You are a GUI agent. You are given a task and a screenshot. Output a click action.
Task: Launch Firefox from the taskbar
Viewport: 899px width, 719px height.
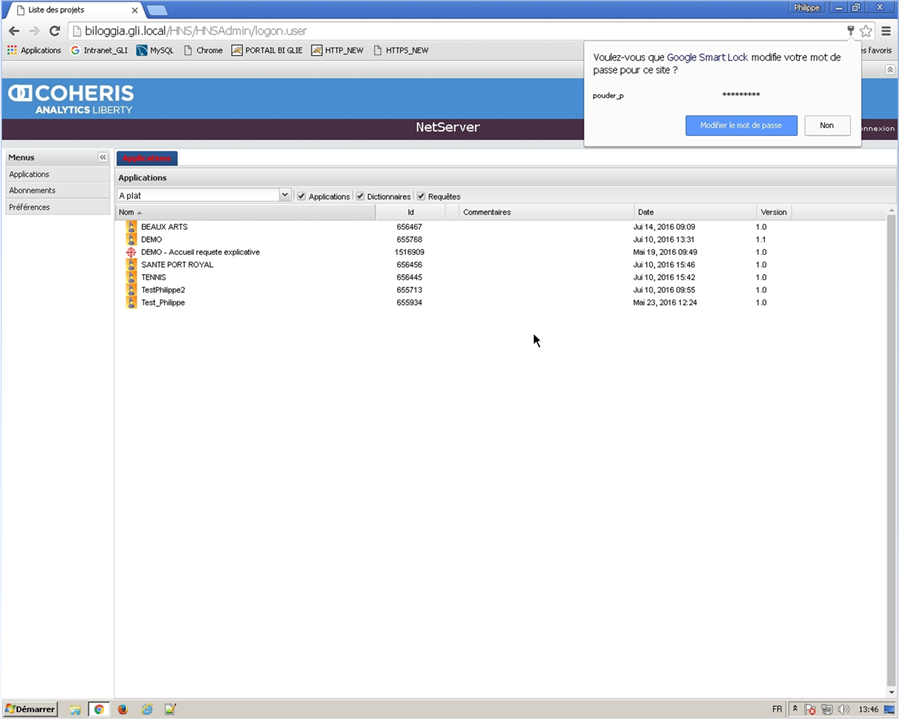coord(123,709)
